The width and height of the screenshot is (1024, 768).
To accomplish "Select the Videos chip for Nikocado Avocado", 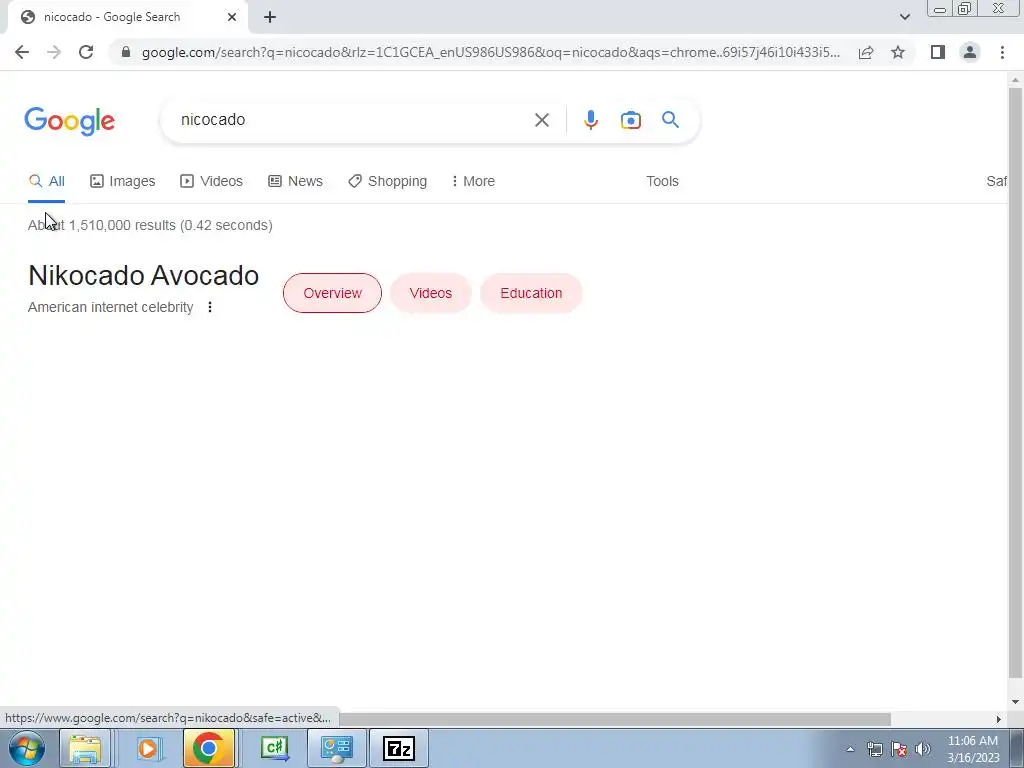I will point(431,293).
